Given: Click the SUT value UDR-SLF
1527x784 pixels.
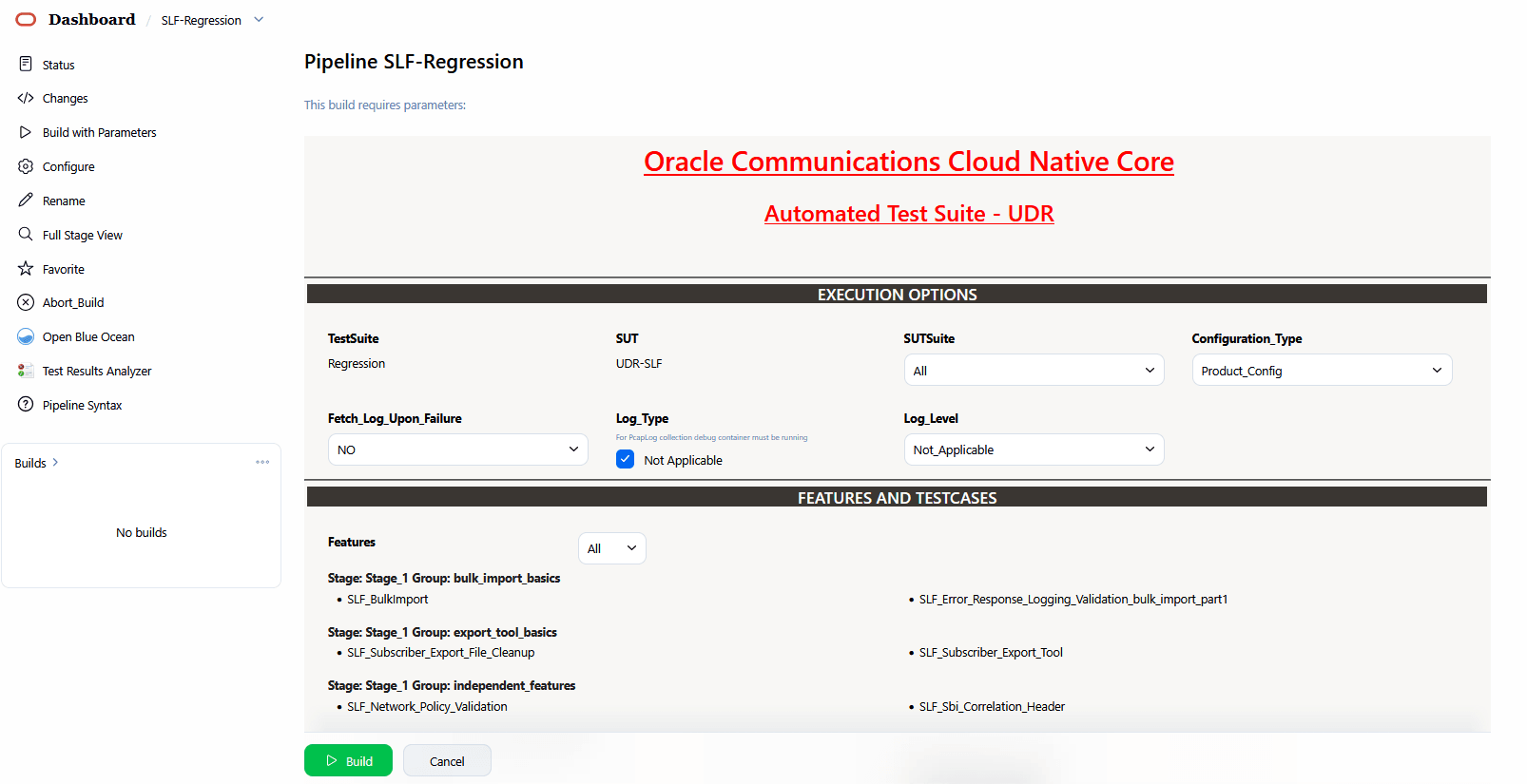Looking at the screenshot, I should pyautogui.click(x=639, y=364).
